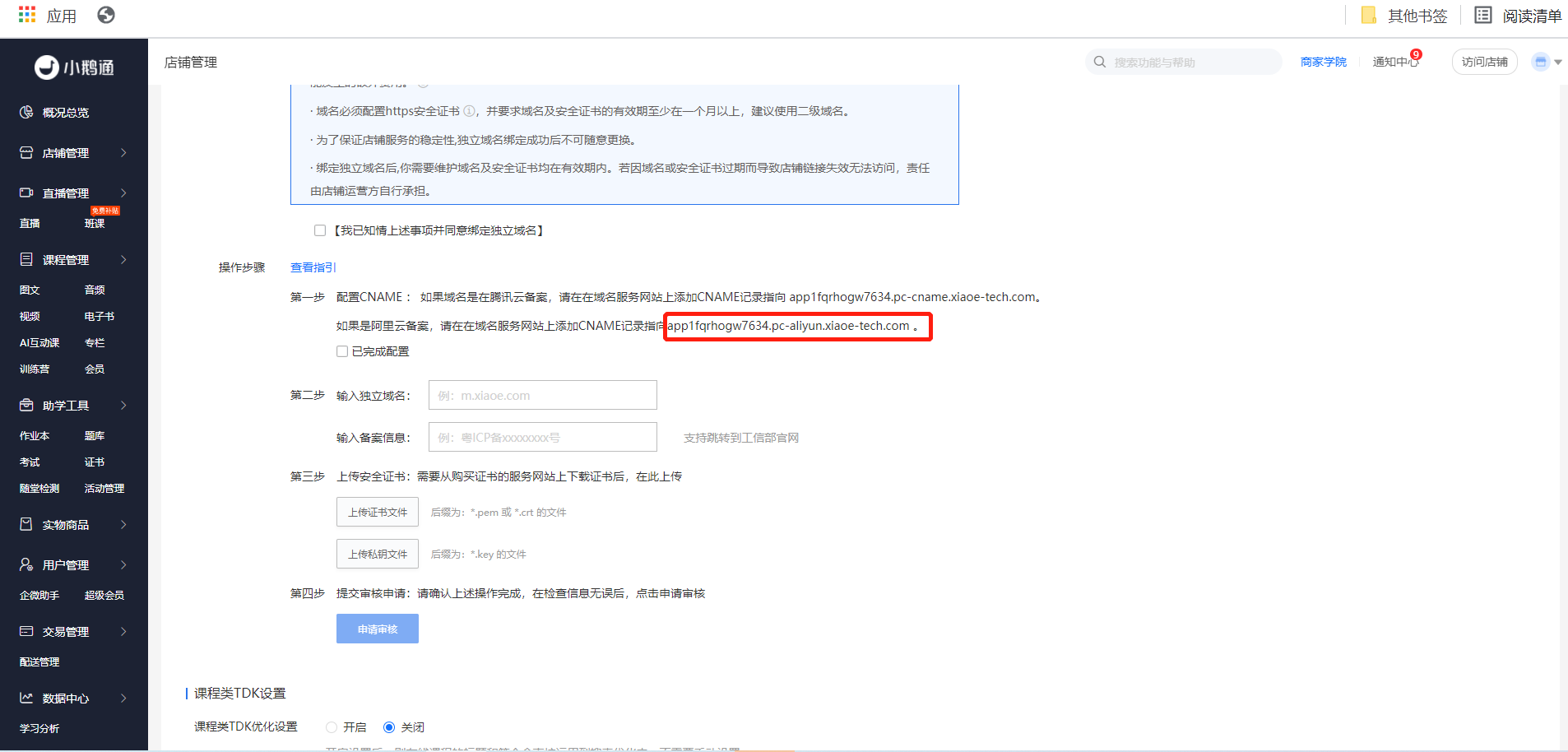Viewport: 1568px width, 752px height.
Task: Open the 查看指引 link
Action: click(313, 267)
